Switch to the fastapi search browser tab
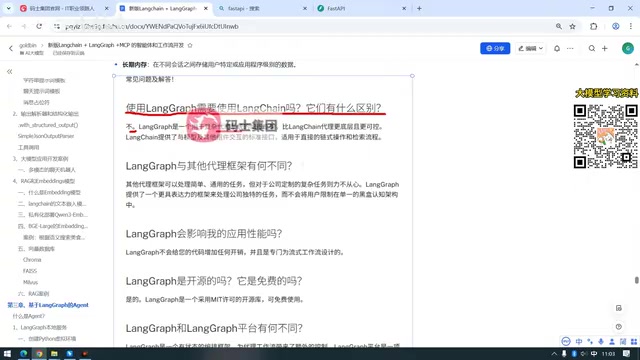This screenshot has height=360, width=640. (x=261, y=8)
